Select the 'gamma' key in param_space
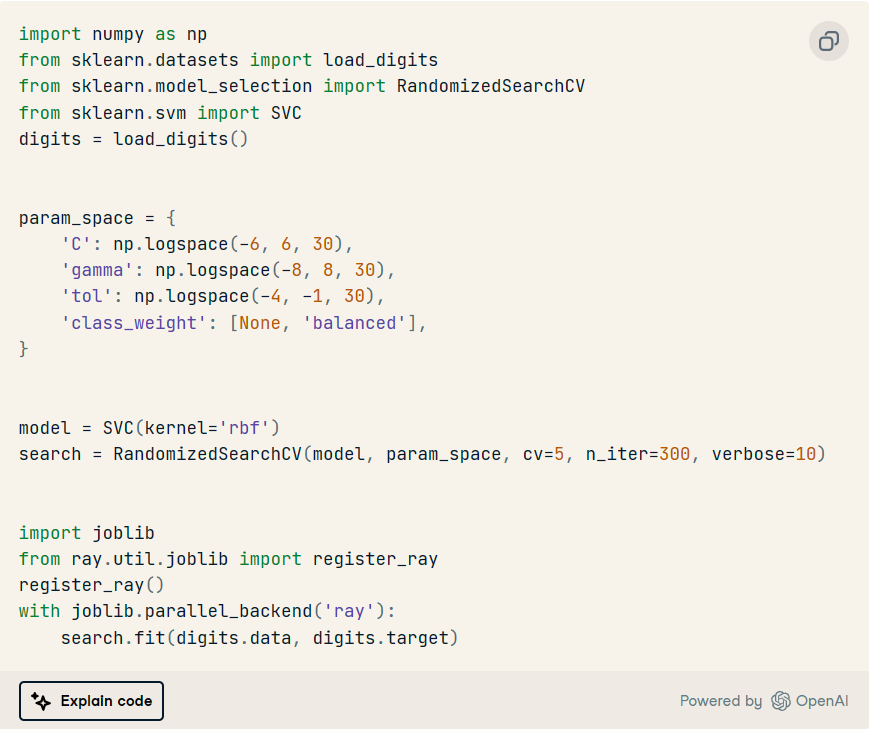Image resolution: width=870 pixels, height=729 pixels. point(97,270)
